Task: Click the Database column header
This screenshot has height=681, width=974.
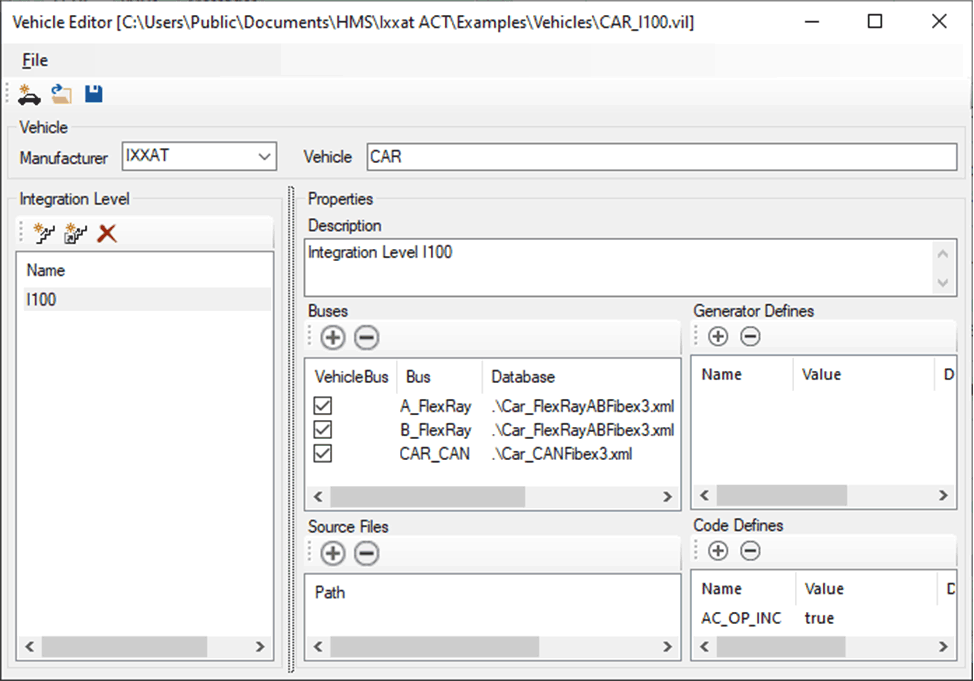Action: 523,377
